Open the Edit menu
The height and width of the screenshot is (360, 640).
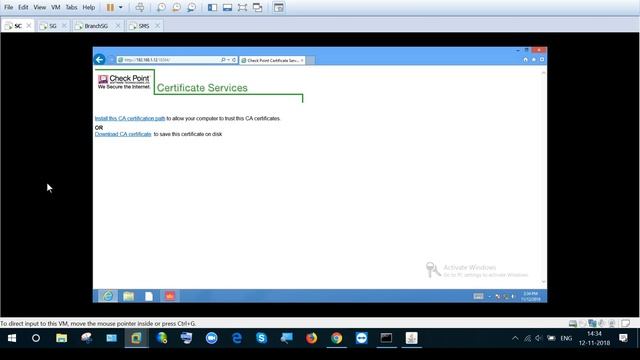[23, 7]
